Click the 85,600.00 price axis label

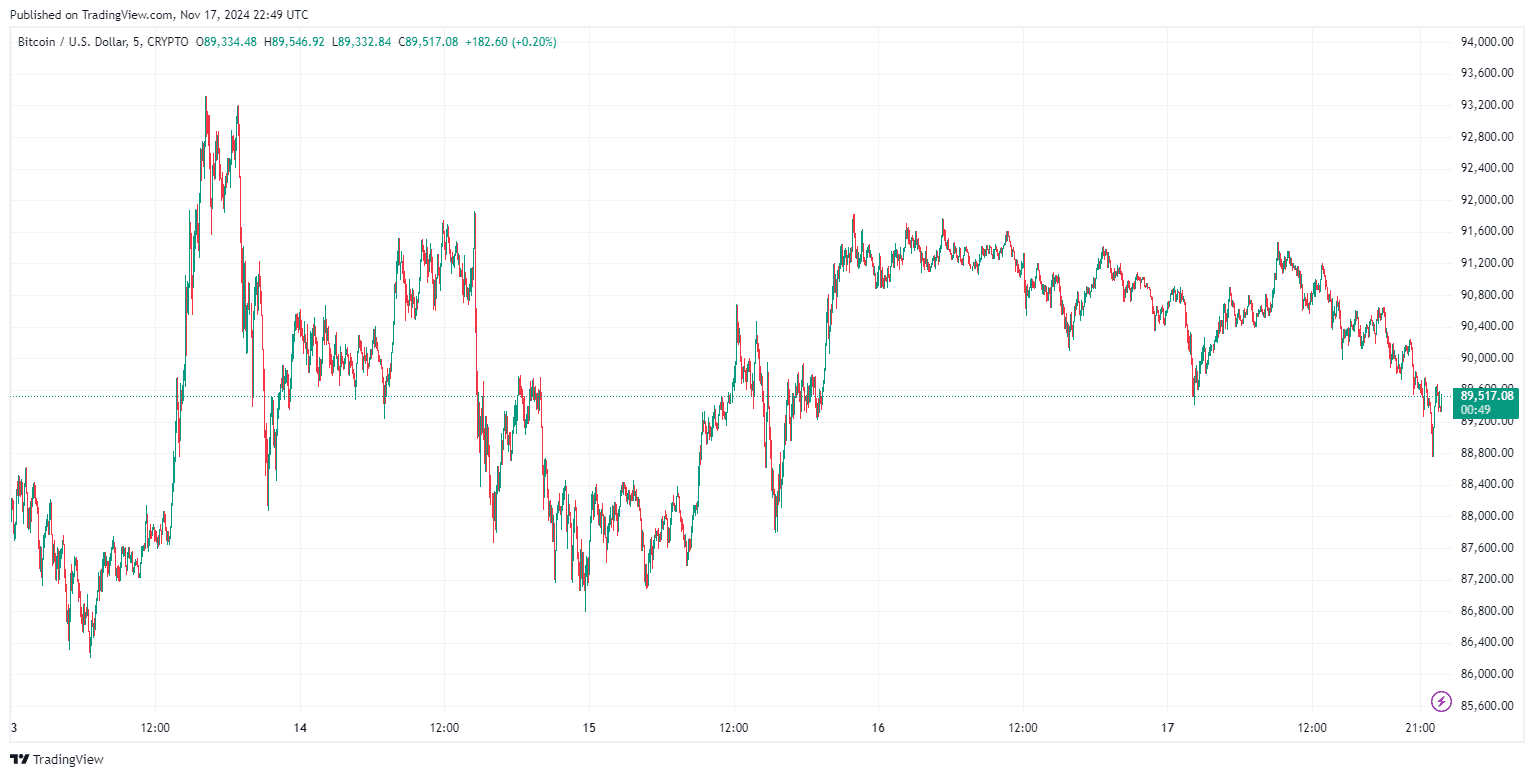tap(1485, 706)
